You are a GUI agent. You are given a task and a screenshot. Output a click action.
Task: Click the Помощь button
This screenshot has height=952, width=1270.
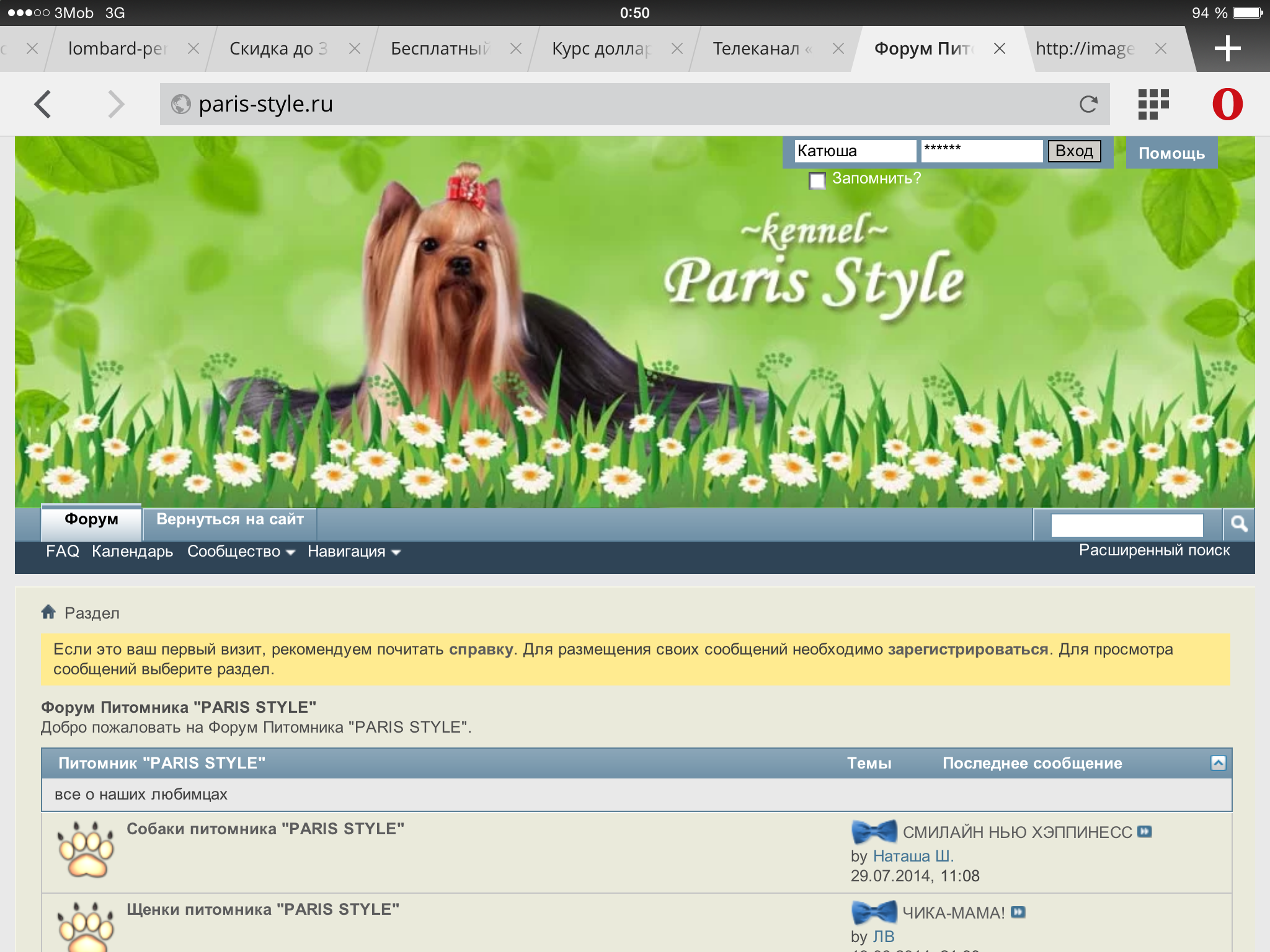[1171, 152]
